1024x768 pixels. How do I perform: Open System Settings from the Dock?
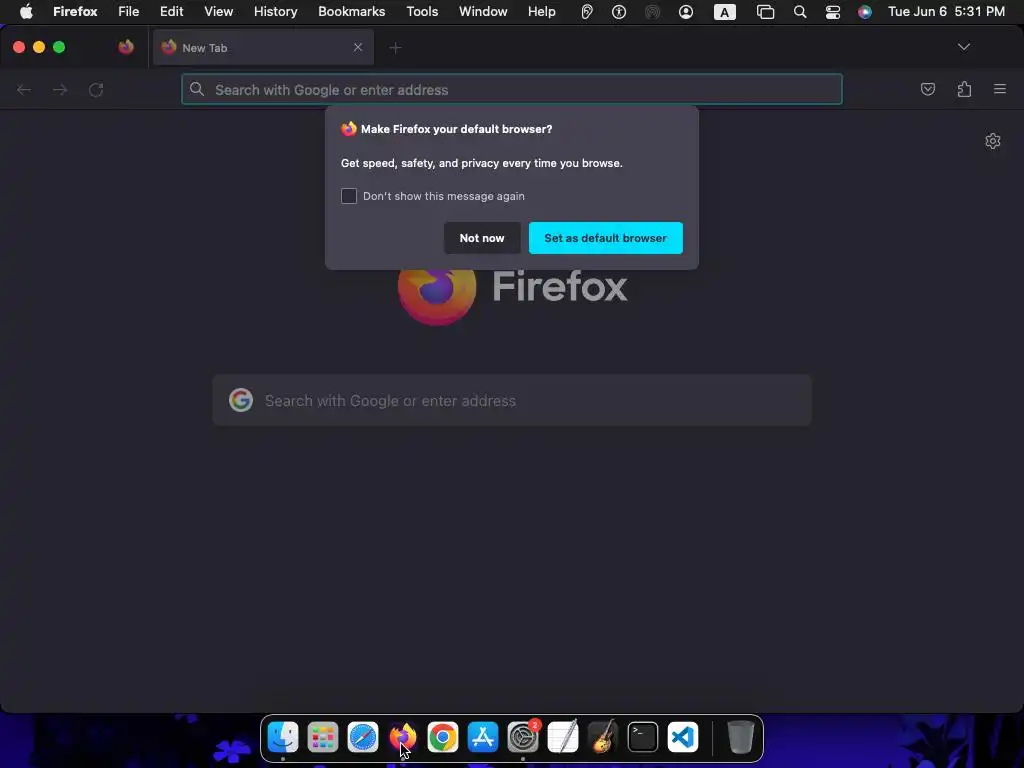click(x=523, y=737)
